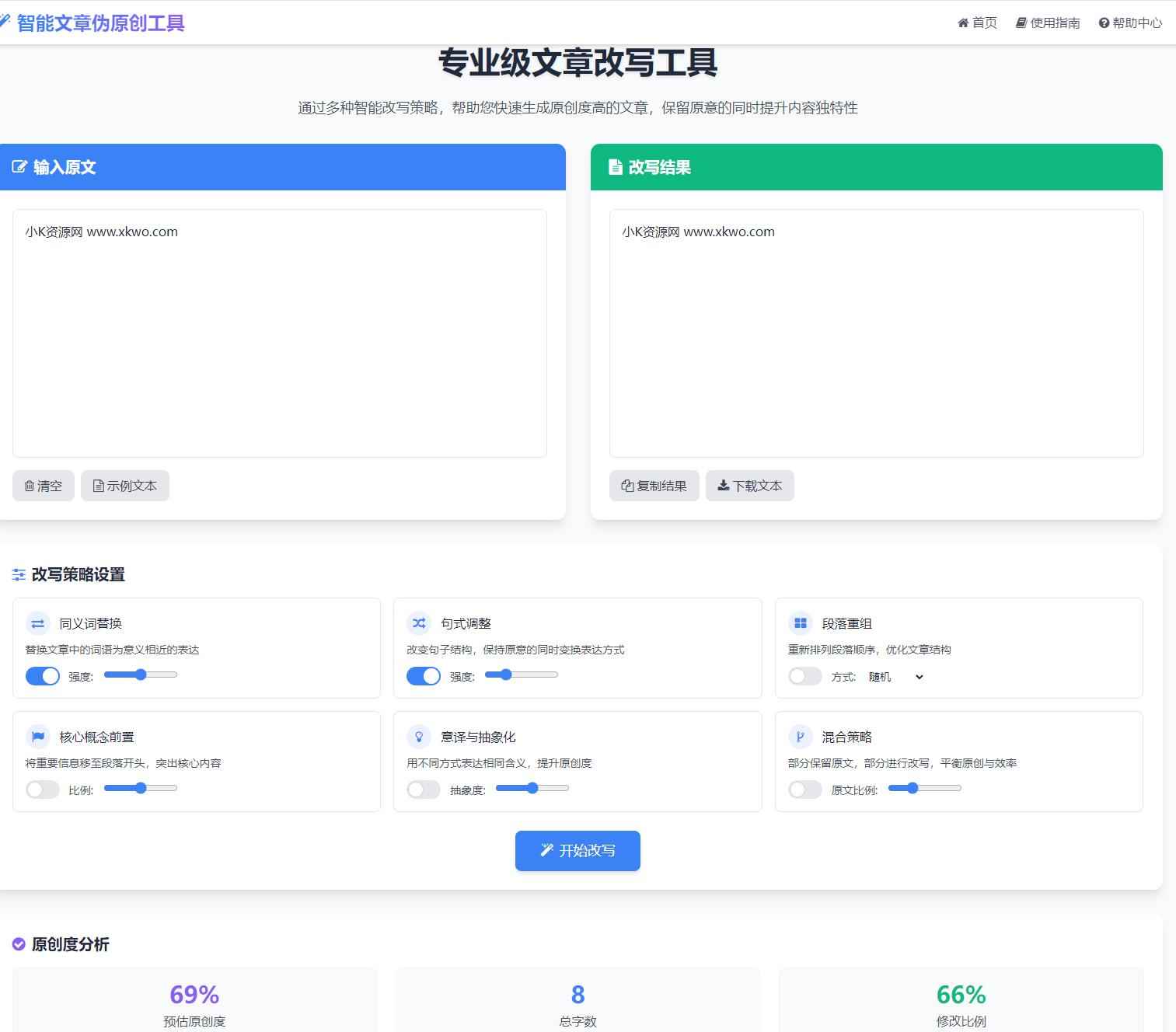Click the 混合策略 branch icon
The width and height of the screenshot is (1176, 1032).
tap(799, 736)
